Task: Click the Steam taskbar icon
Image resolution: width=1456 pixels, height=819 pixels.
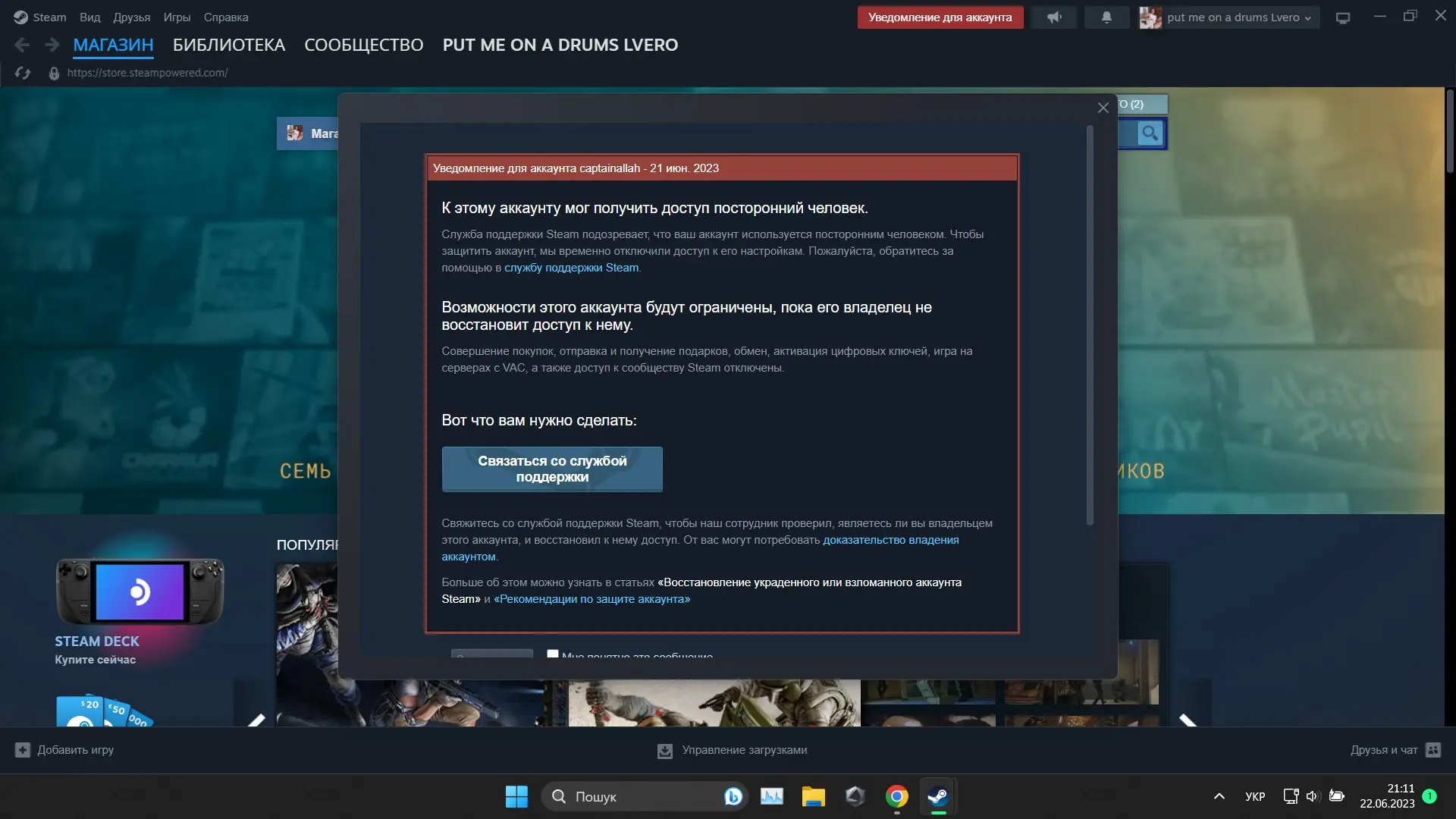Action: (938, 796)
